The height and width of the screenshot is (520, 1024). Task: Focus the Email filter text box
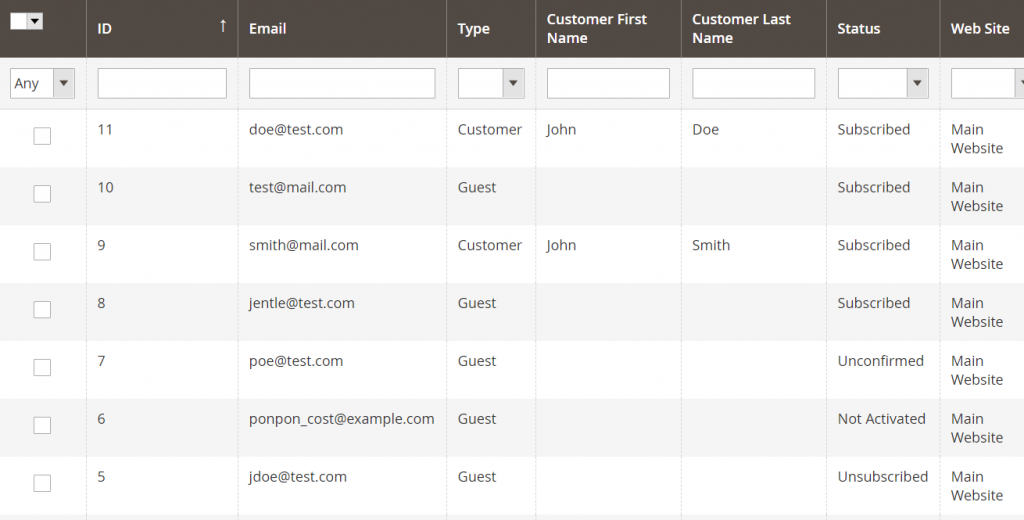[342, 84]
